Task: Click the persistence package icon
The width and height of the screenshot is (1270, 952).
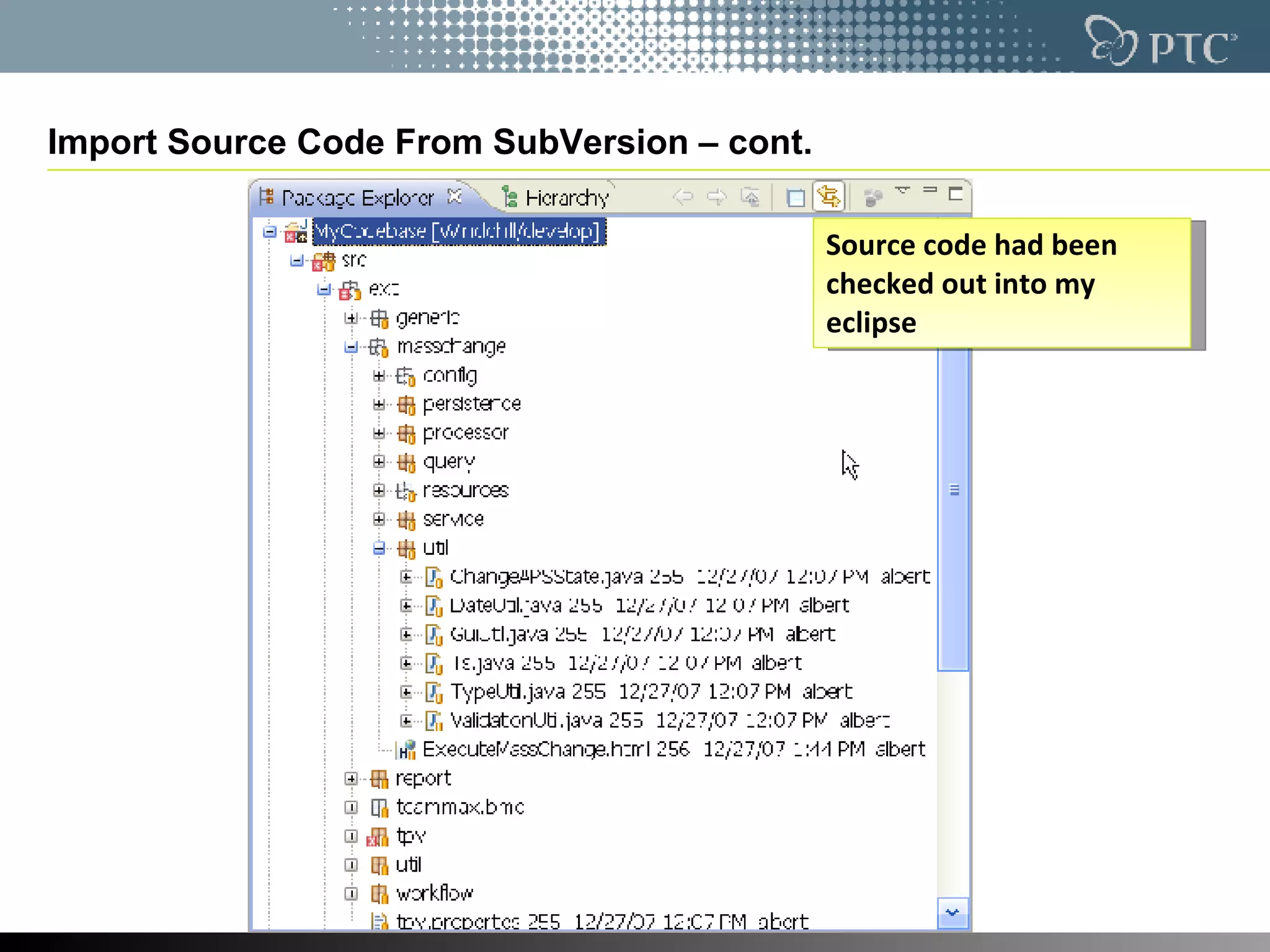Action: (x=406, y=405)
